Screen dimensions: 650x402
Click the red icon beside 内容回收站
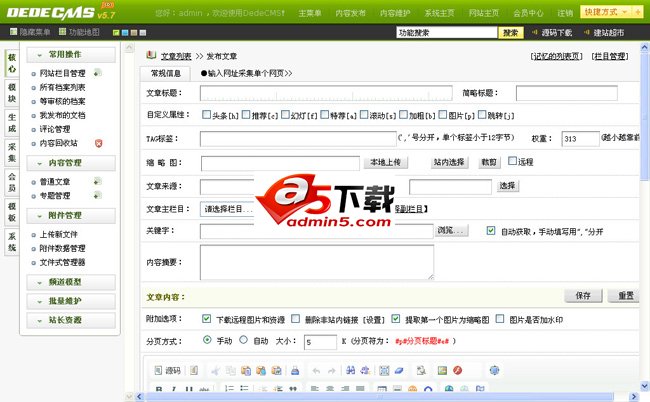(x=98, y=143)
